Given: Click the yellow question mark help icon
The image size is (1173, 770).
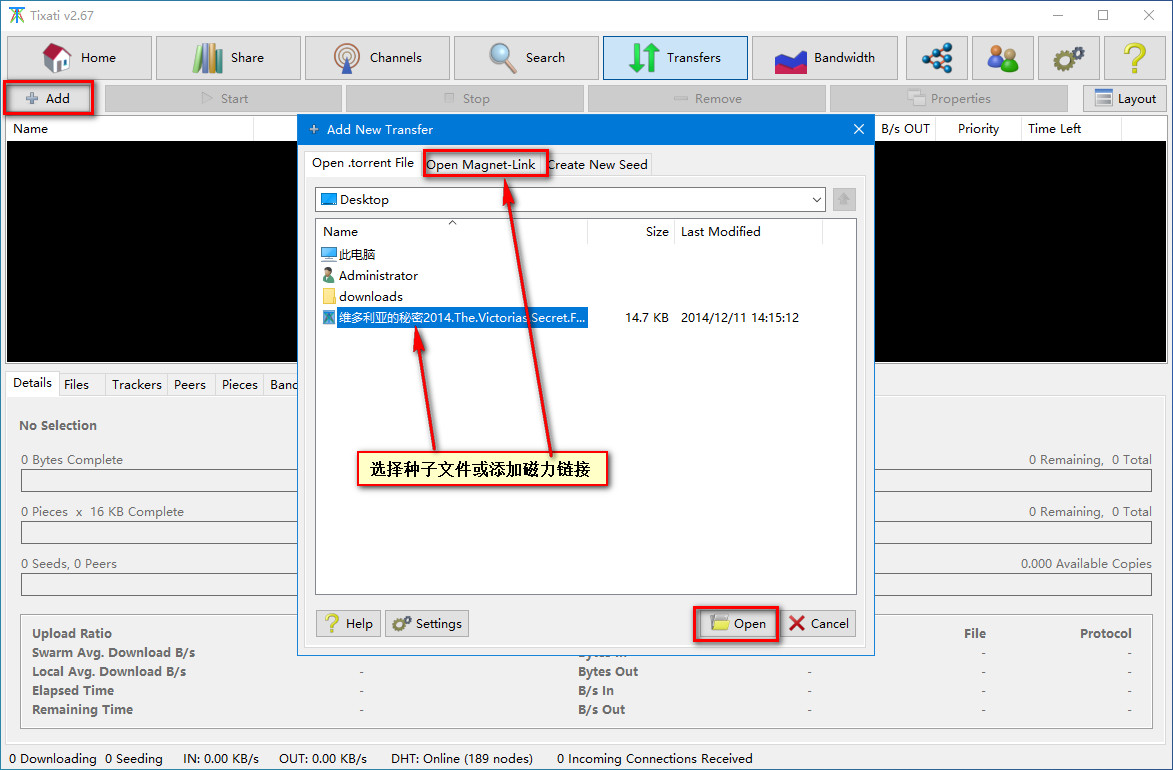Looking at the screenshot, I should 1134,58.
